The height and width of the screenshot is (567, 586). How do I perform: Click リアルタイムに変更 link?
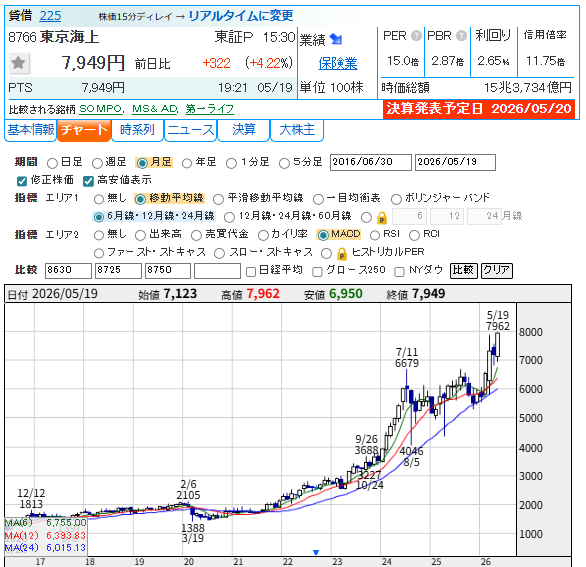[x=241, y=16]
